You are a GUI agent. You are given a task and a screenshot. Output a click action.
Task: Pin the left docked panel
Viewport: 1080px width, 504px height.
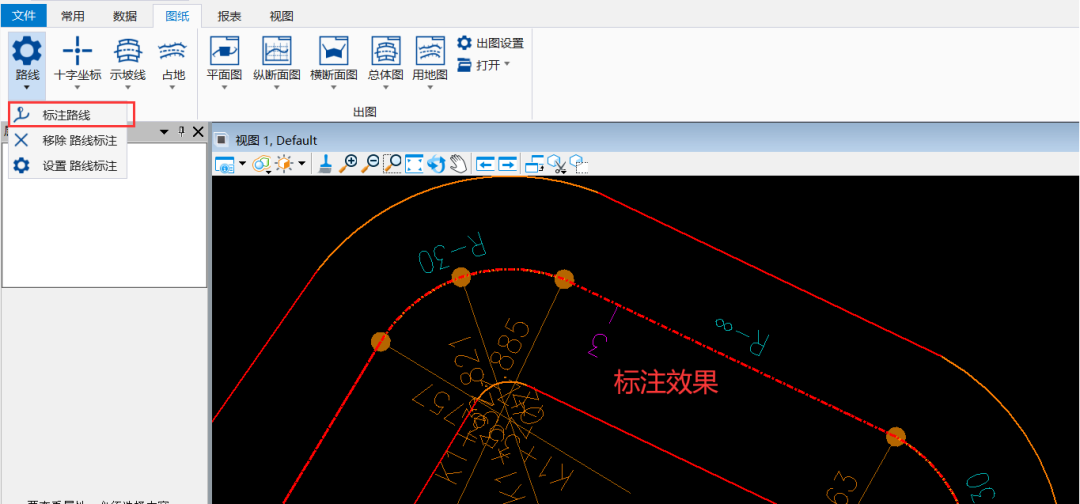(181, 132)
